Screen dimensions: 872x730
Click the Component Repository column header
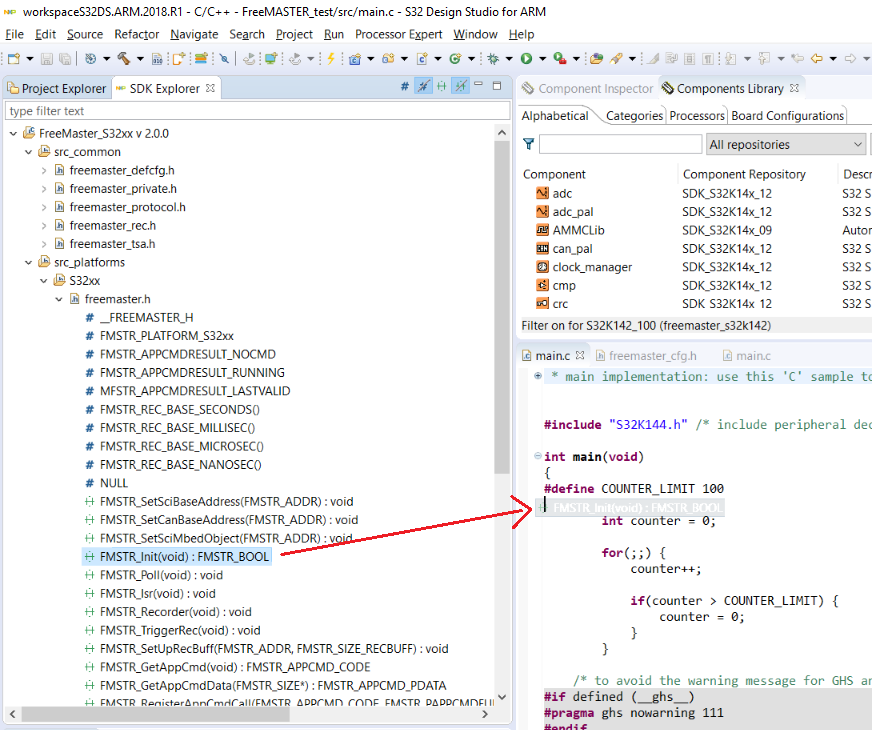(744, 174)
